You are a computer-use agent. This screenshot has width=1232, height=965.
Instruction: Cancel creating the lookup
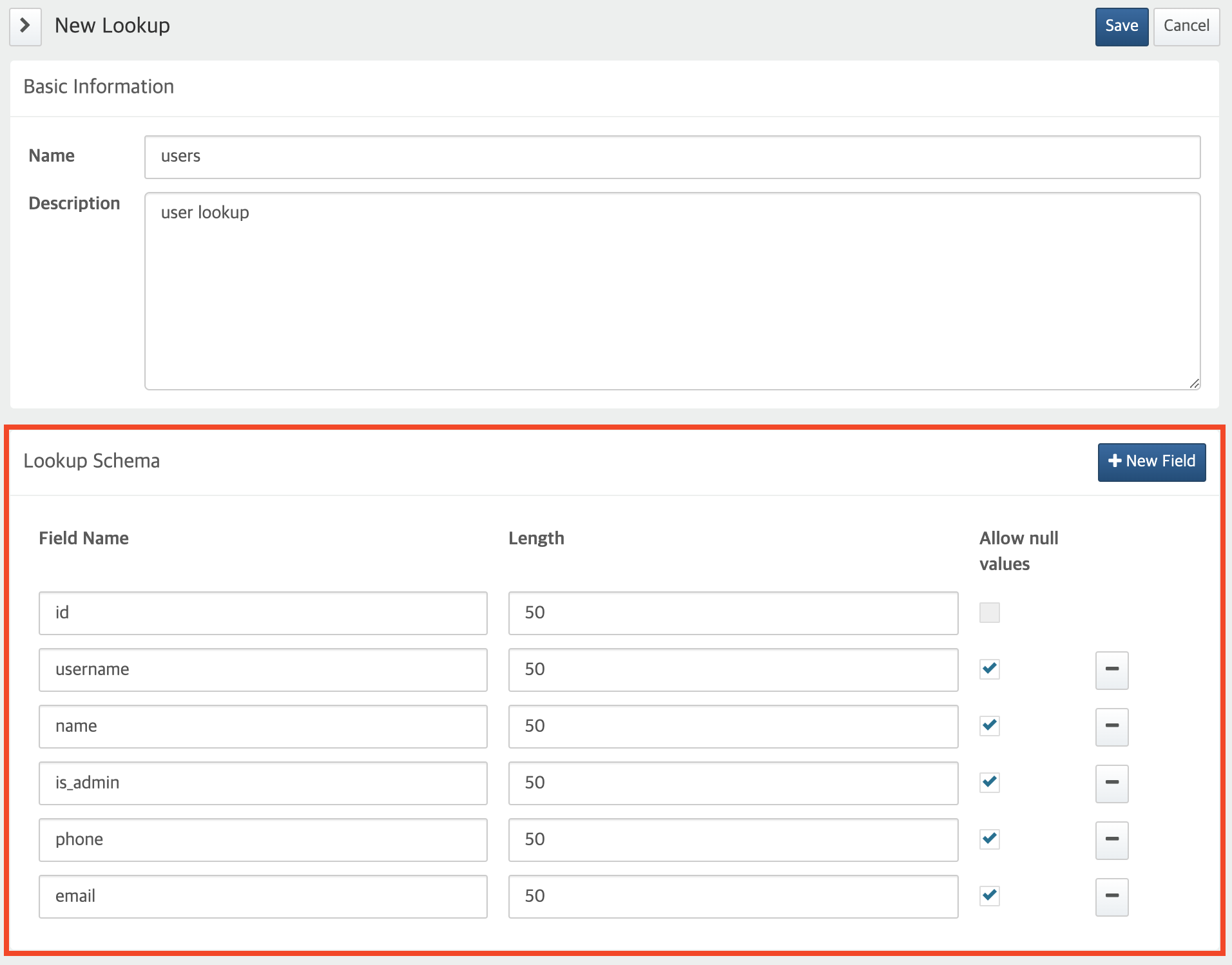tap(1186, 26)
